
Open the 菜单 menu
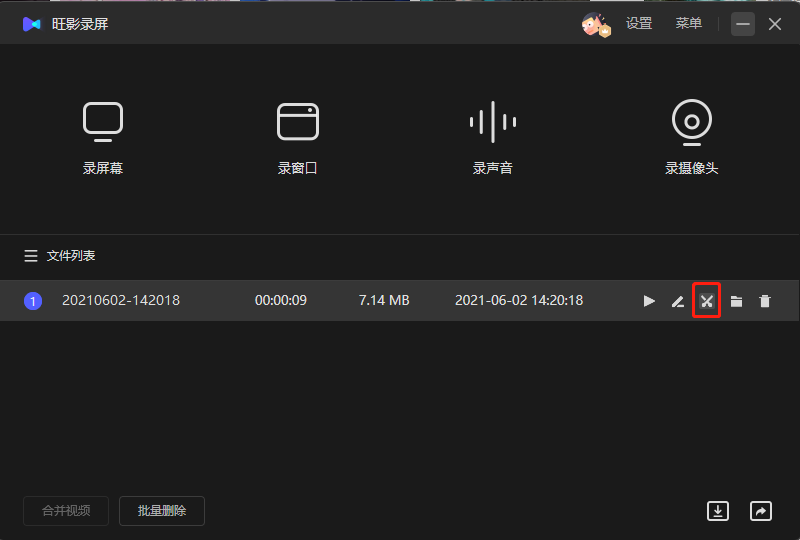pos(688,23)
